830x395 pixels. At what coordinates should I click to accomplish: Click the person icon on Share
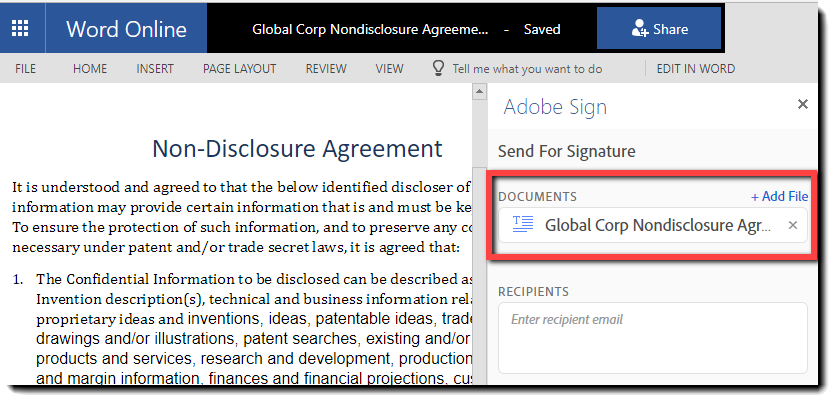pyautogui.click(x=639, y=29)
